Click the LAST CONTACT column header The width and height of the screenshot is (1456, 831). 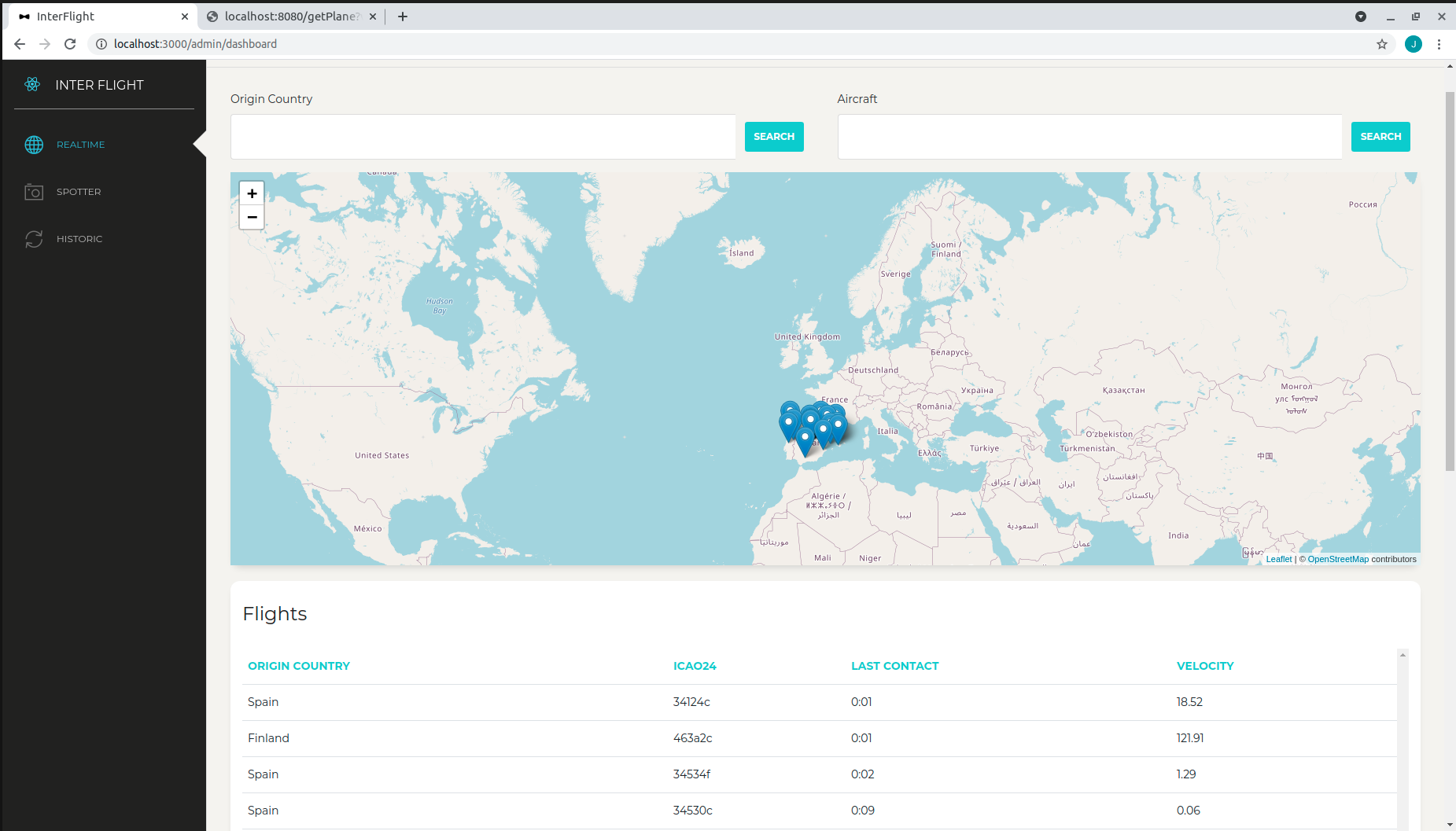(x=895, y=666)
